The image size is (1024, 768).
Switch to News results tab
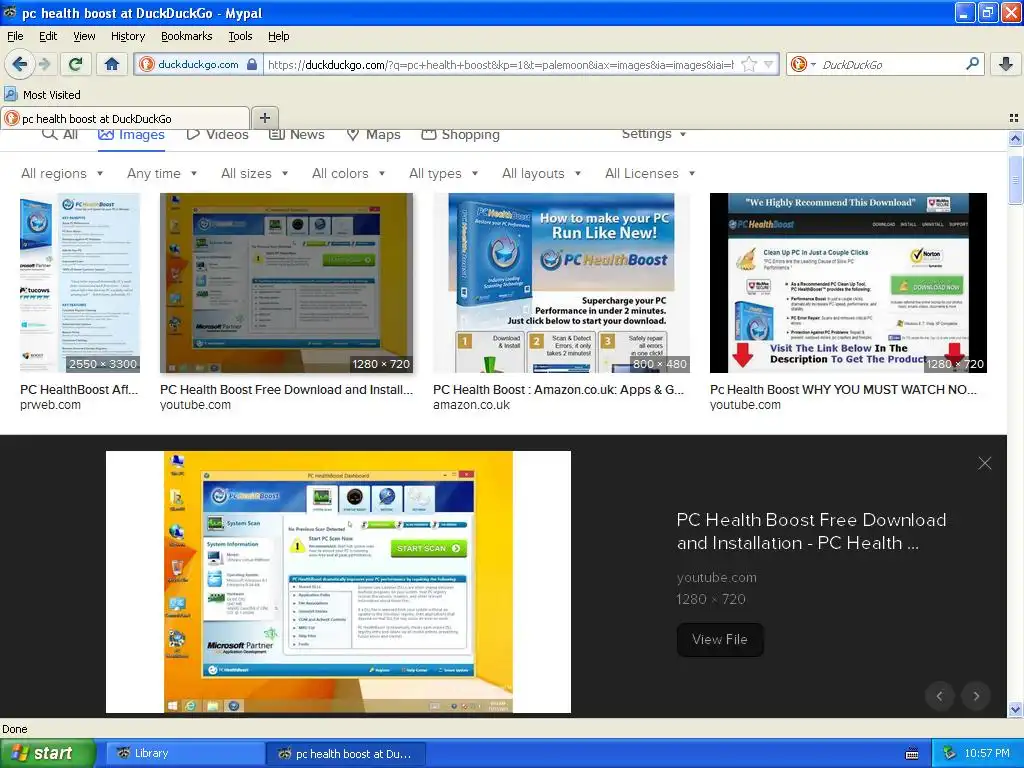click(x=297, y=135)
